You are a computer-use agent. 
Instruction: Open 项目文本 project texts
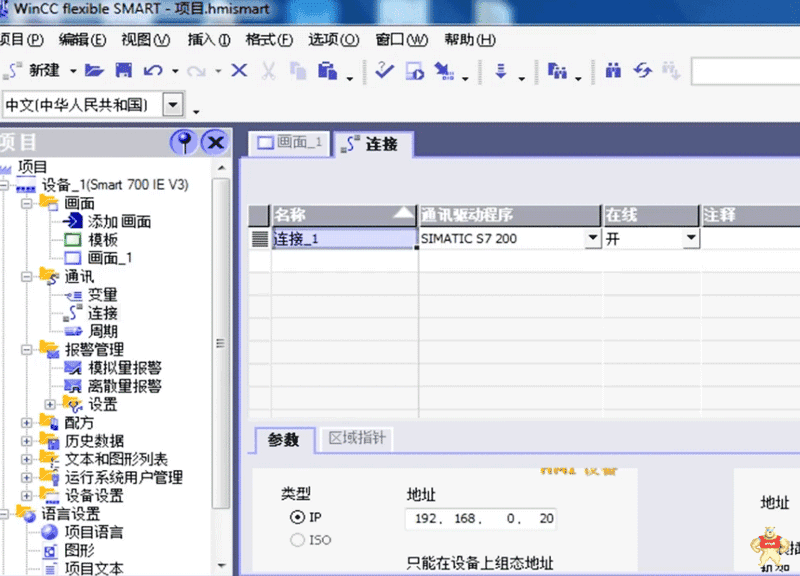(x=94, y=568)
